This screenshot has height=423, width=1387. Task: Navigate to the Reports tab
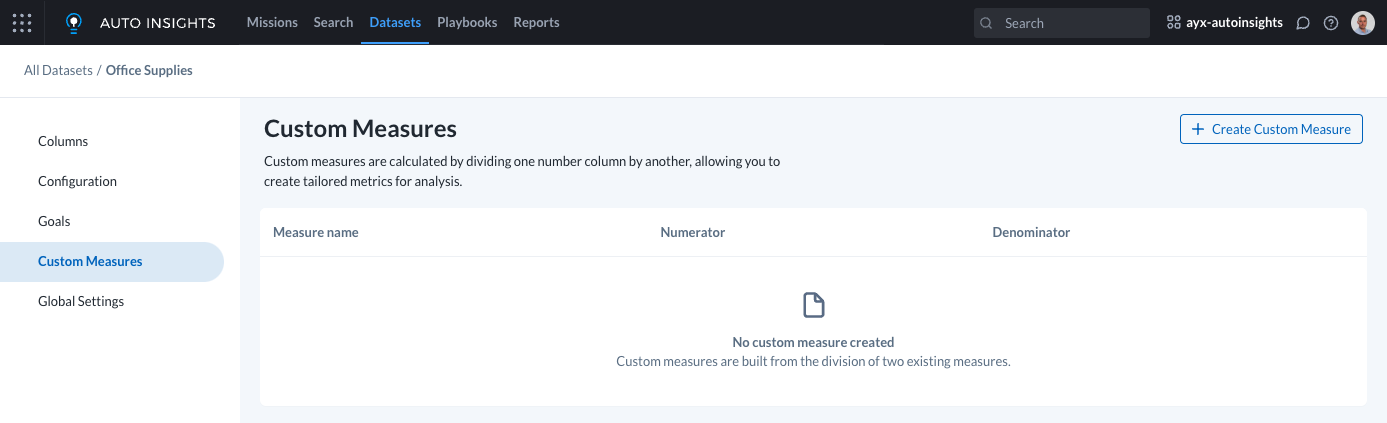point(536,22)
